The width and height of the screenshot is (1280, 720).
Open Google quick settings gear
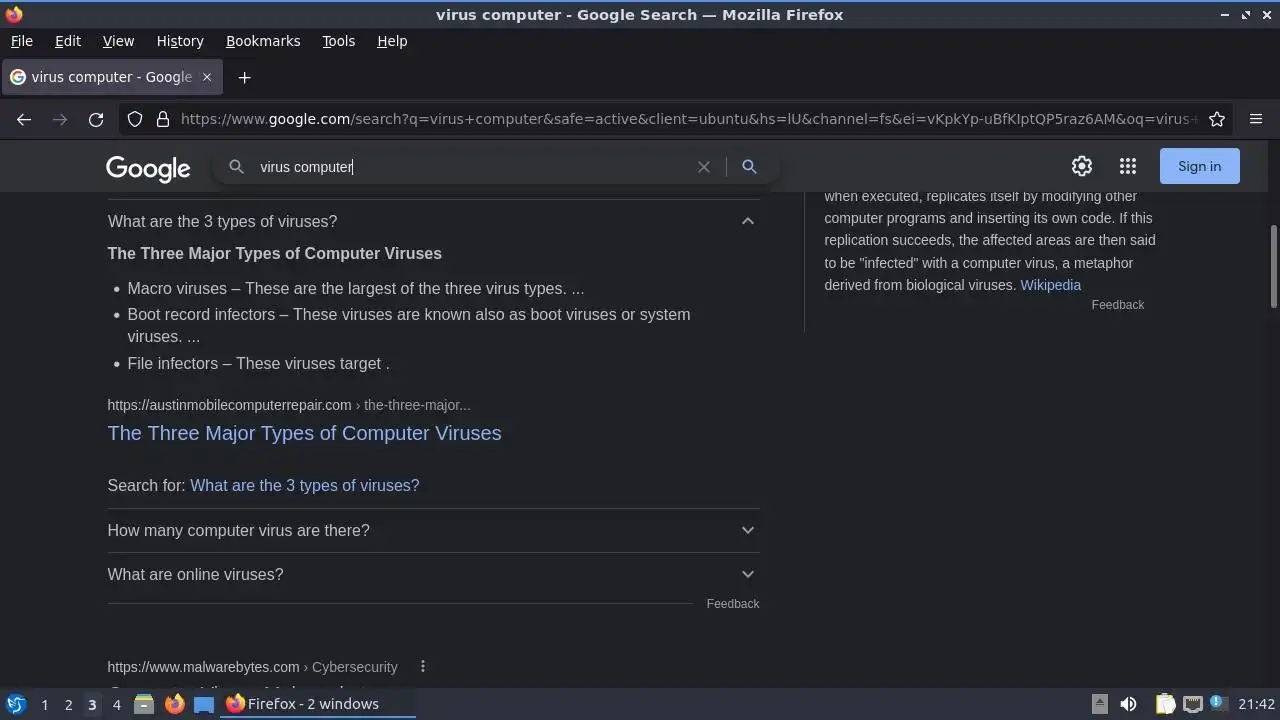(1082, 166)
